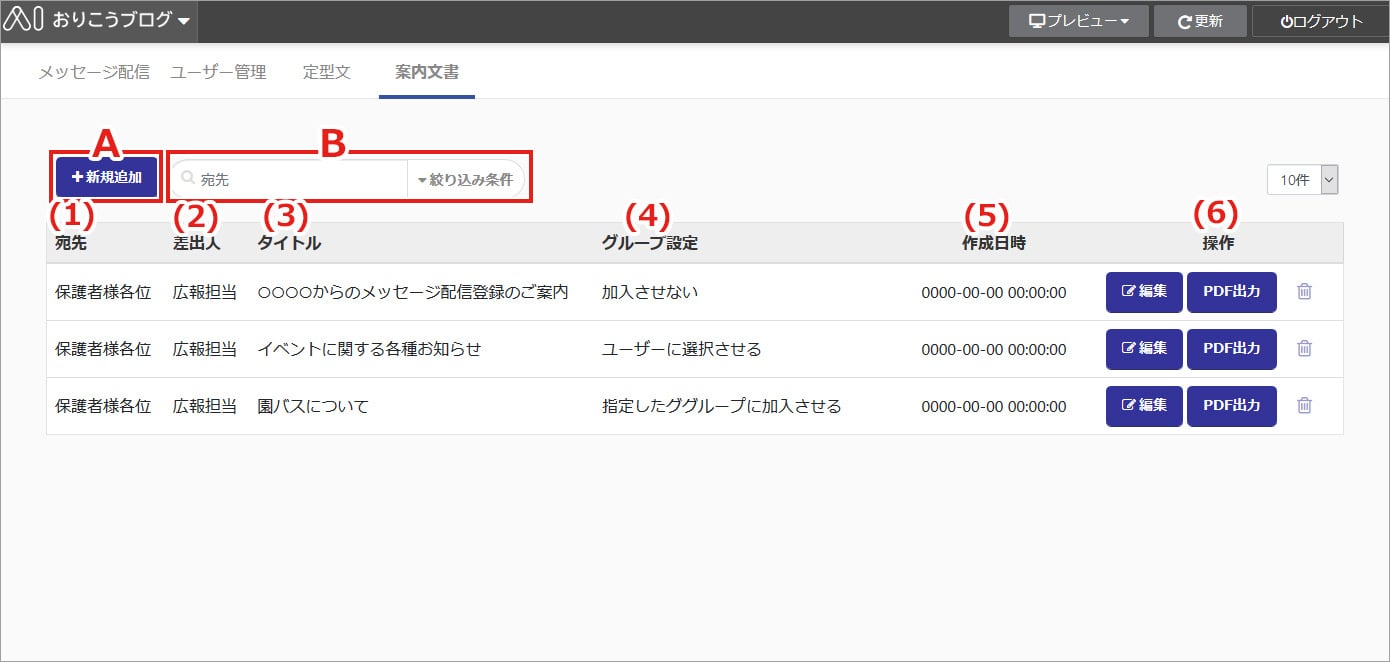Switch to the メッセージ配信 tab
Screen dimensions: 1390x662
pos(94,72)
